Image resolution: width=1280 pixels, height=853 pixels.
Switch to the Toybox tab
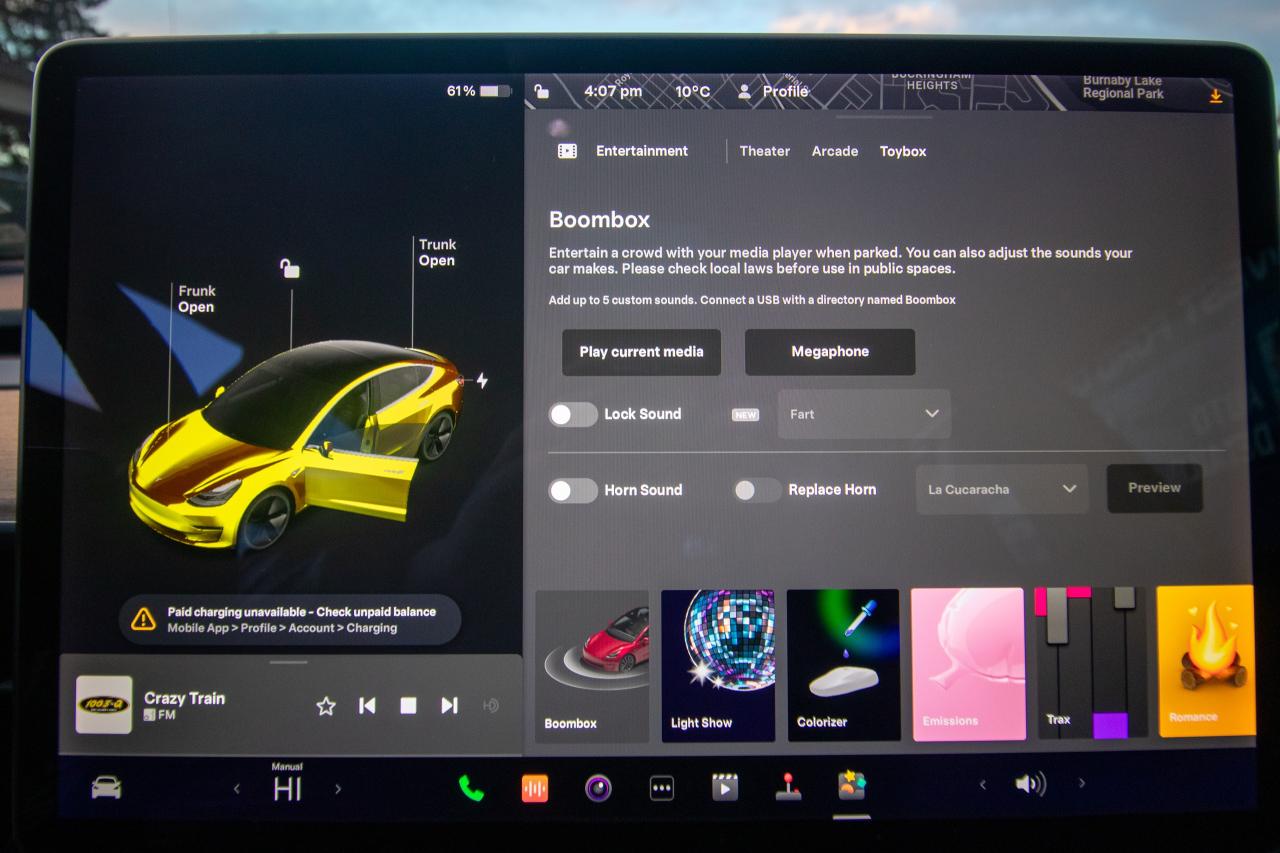coord(903,151)
